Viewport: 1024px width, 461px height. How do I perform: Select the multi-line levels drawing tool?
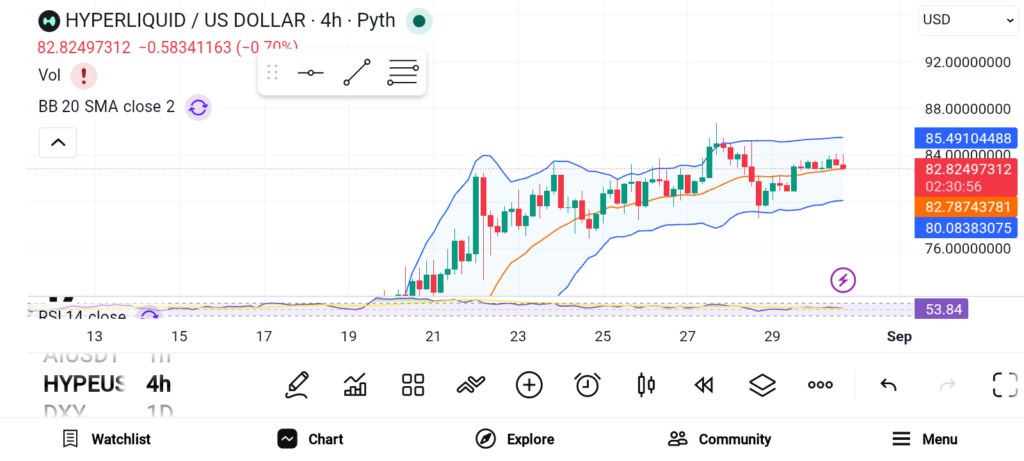[x=403, y=72]
